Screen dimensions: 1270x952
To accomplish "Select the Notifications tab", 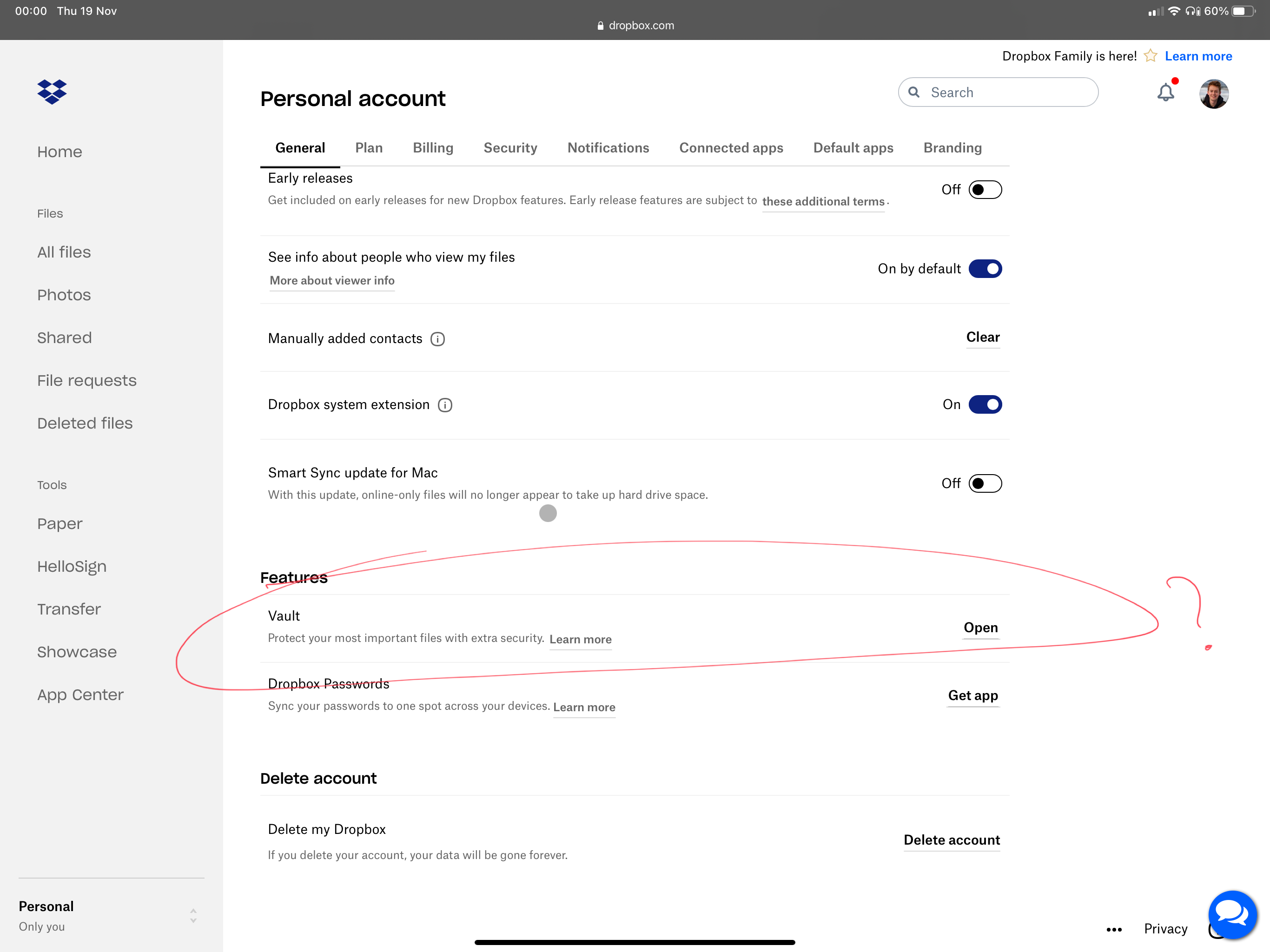I will (x=608, y=148).
